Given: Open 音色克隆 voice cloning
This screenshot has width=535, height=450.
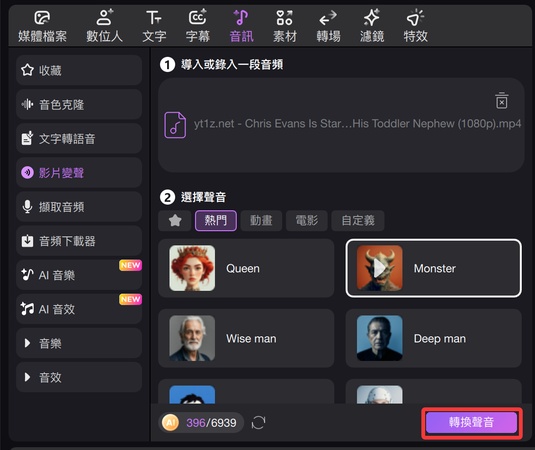Looking at the screenshot, I should tap(79, 104).
